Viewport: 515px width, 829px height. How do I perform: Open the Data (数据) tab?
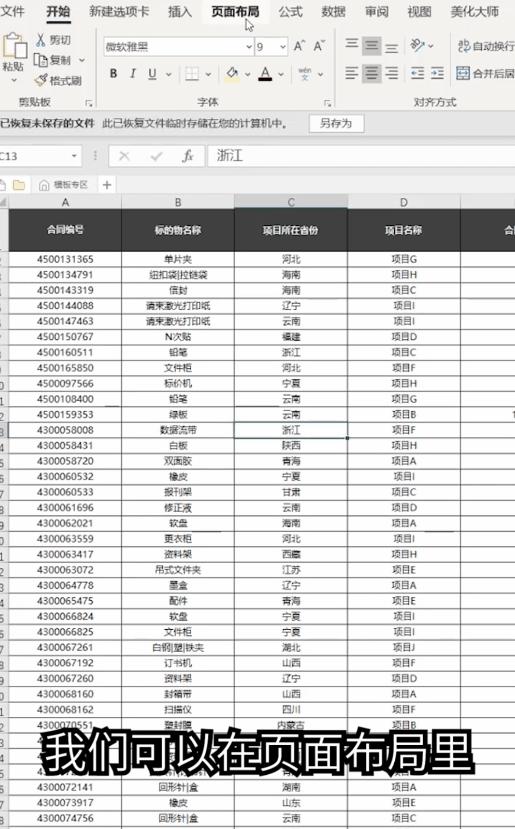(x=334, y=11)
